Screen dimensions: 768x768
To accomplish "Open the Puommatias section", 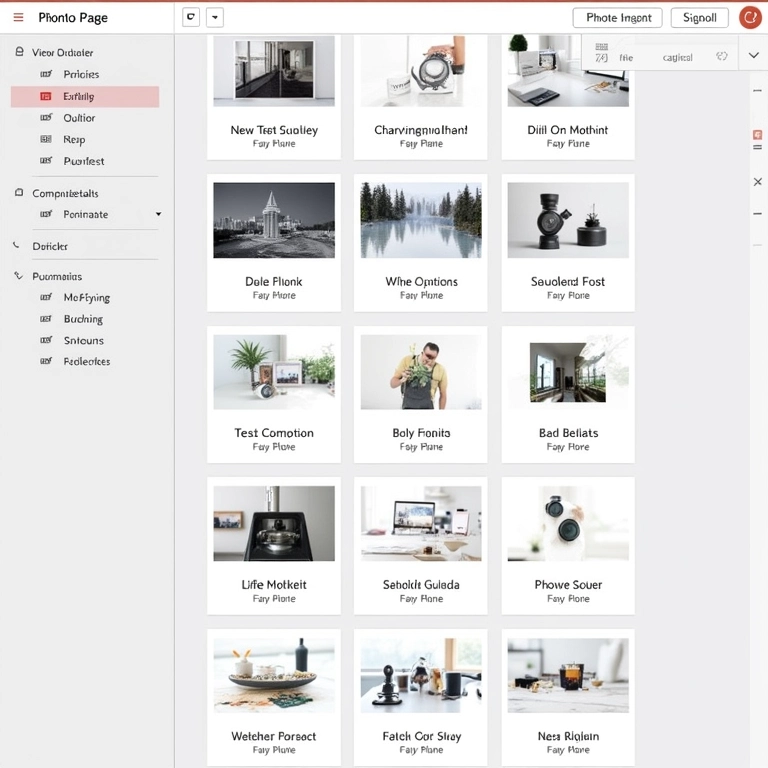I will tap(57, 276).
